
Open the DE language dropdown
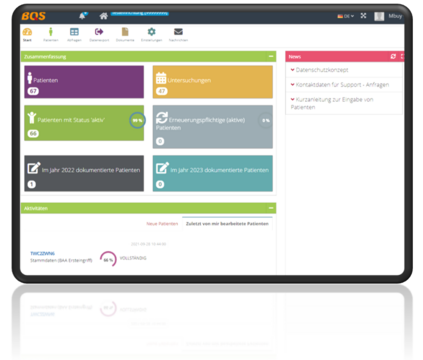coord(346,16)
